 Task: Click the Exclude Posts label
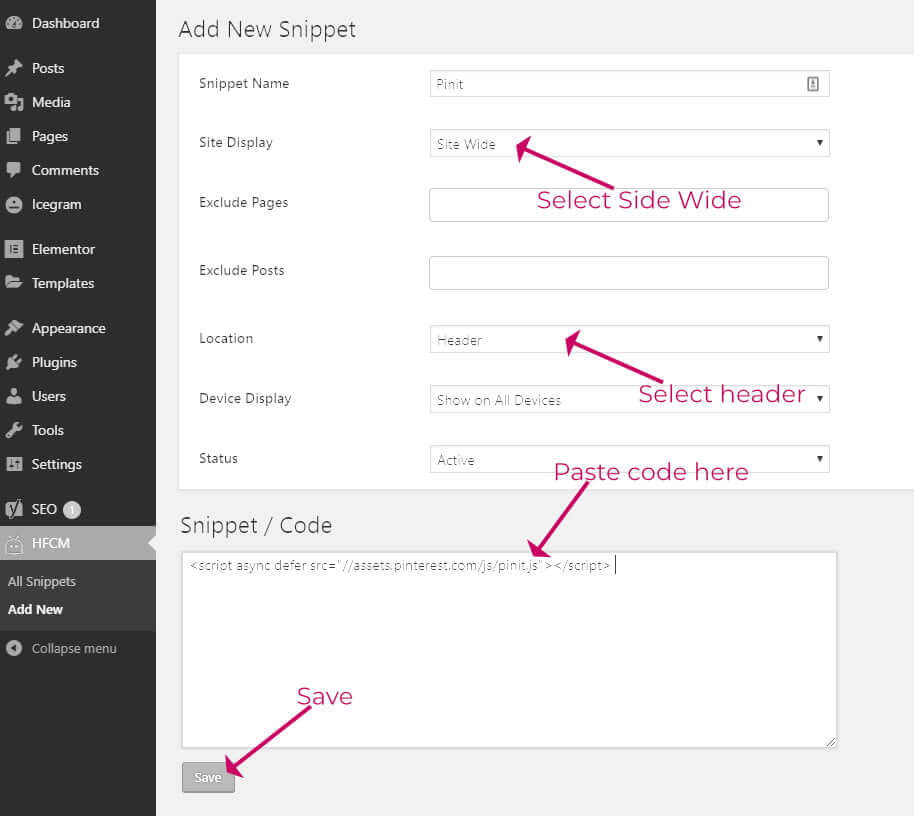coord(242,270)
